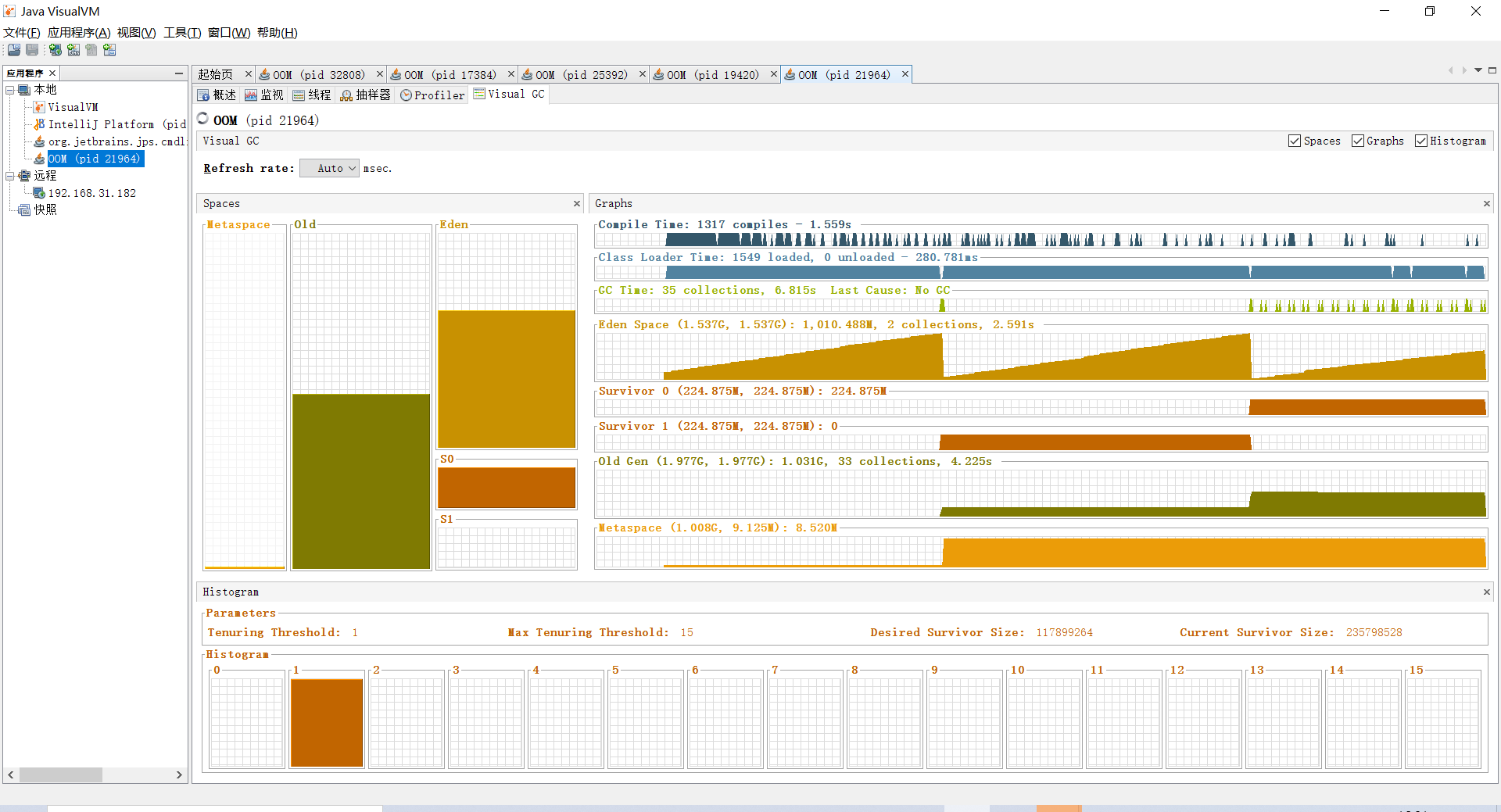Screen dimensions: 1501x812
Task: Select the 快照 snapshots node
Action: tap(45, 209)
